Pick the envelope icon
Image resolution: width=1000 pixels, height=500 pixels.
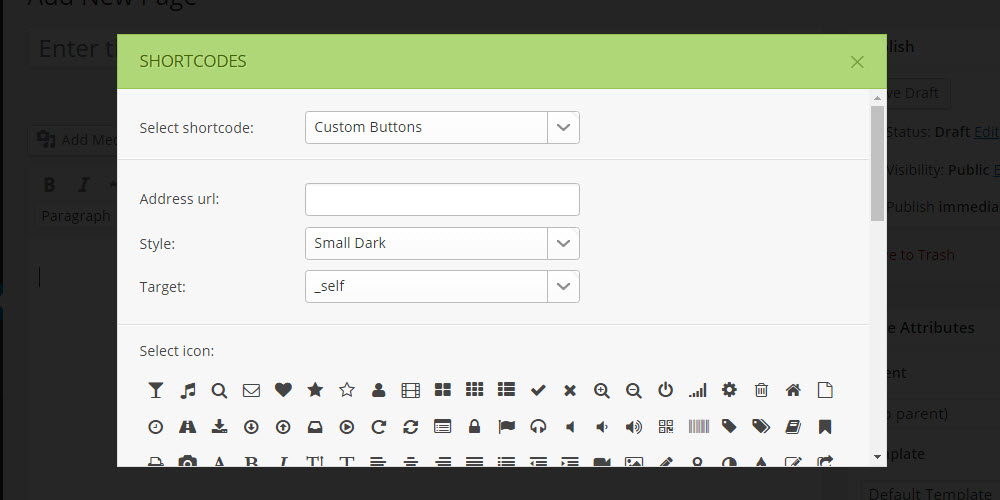click(251, 390)
